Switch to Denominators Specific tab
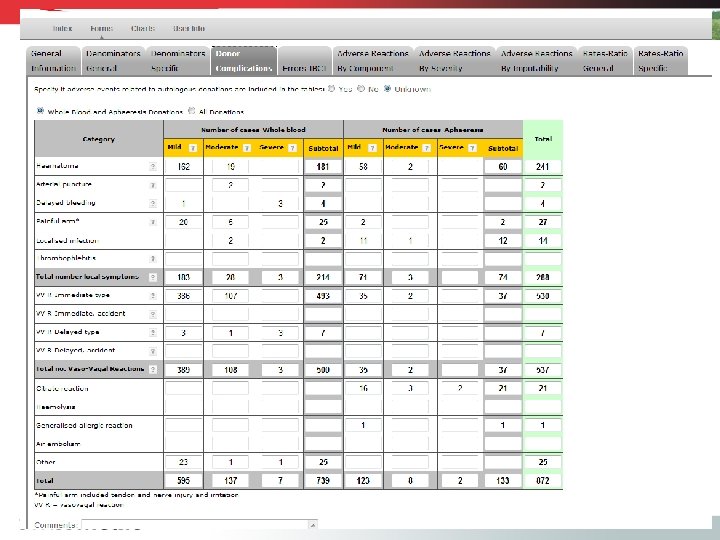This screenshot has width=720, height=540. 178,61
